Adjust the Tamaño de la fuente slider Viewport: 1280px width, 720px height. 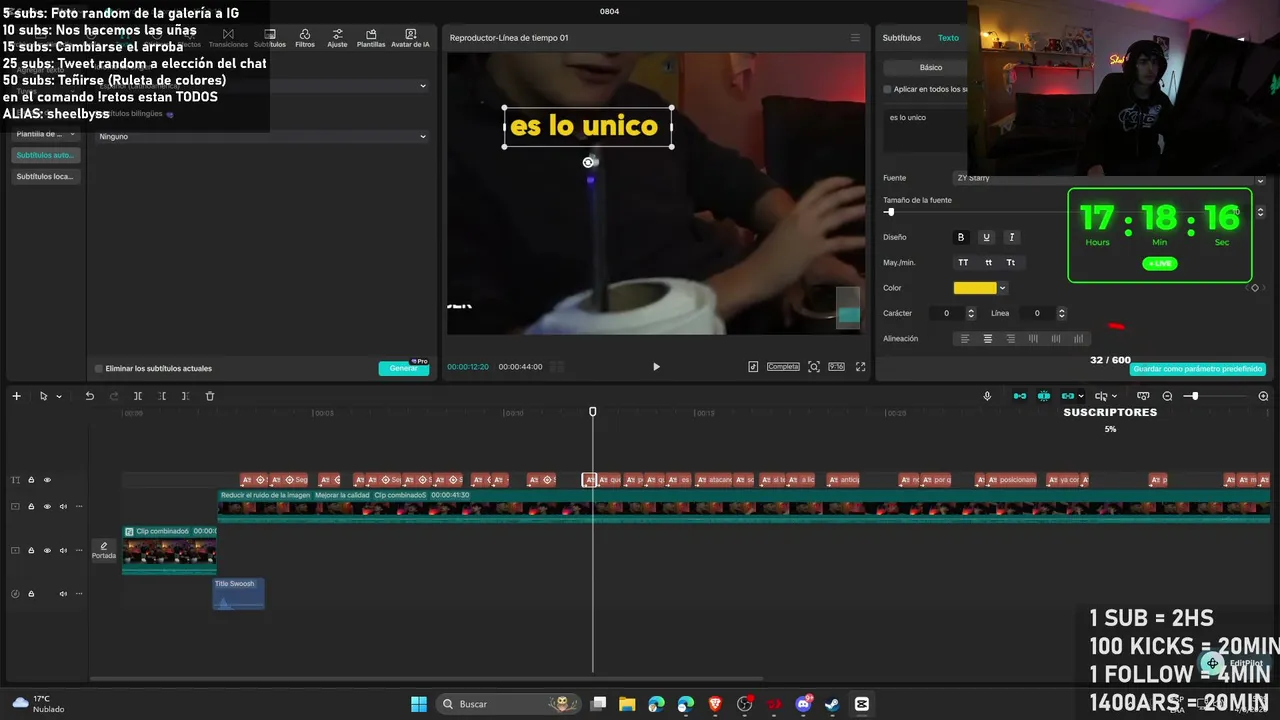pyautogui.click(x=889, y=212)
